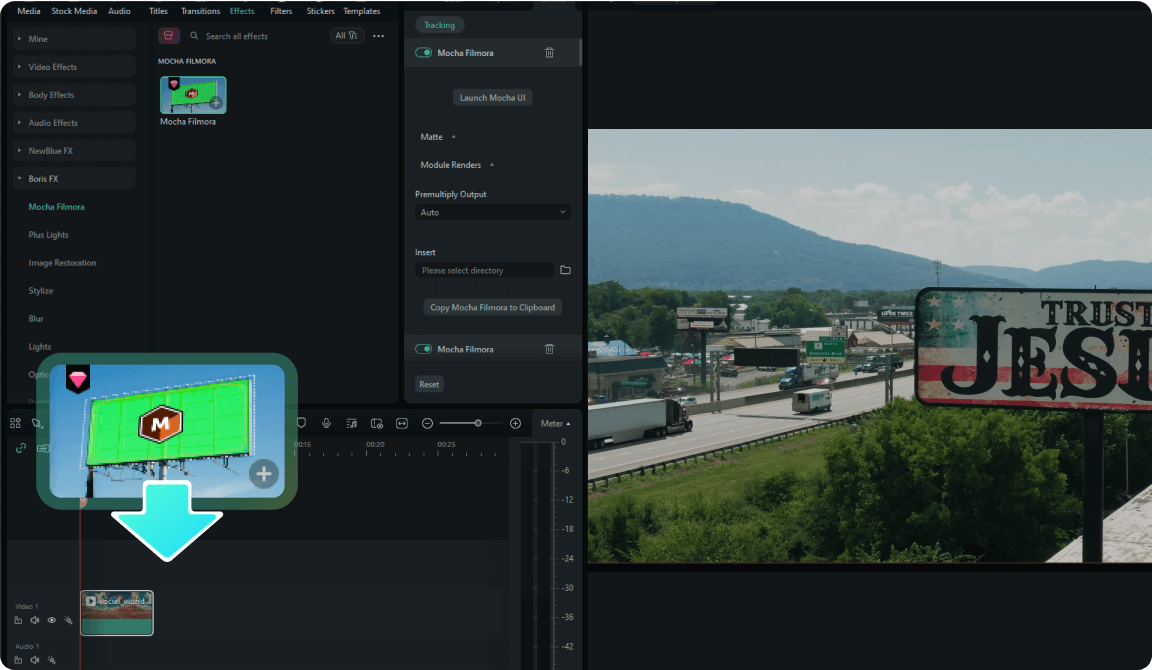1152x670 pixels.
Task: Open the Stickers tab
Action: 320,11
